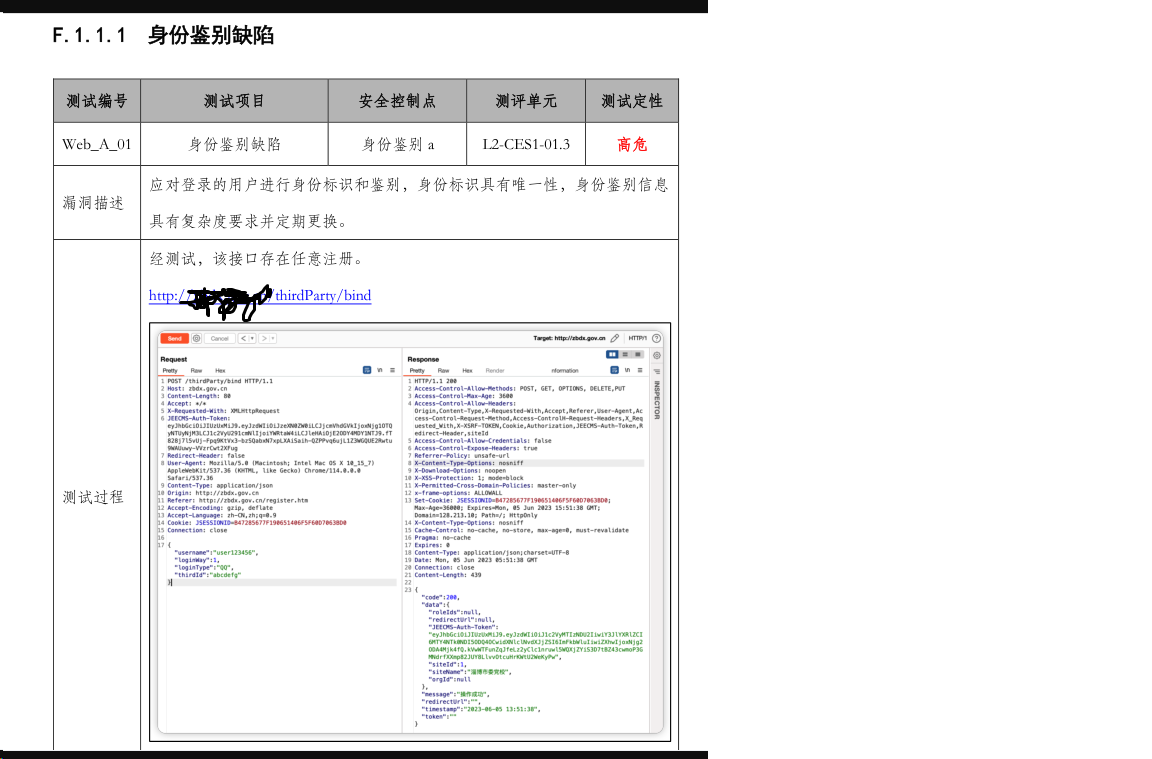Screen dimensions: 1152x759
Task: Click the 安全控制点 column header
Action: pos(397,101)
